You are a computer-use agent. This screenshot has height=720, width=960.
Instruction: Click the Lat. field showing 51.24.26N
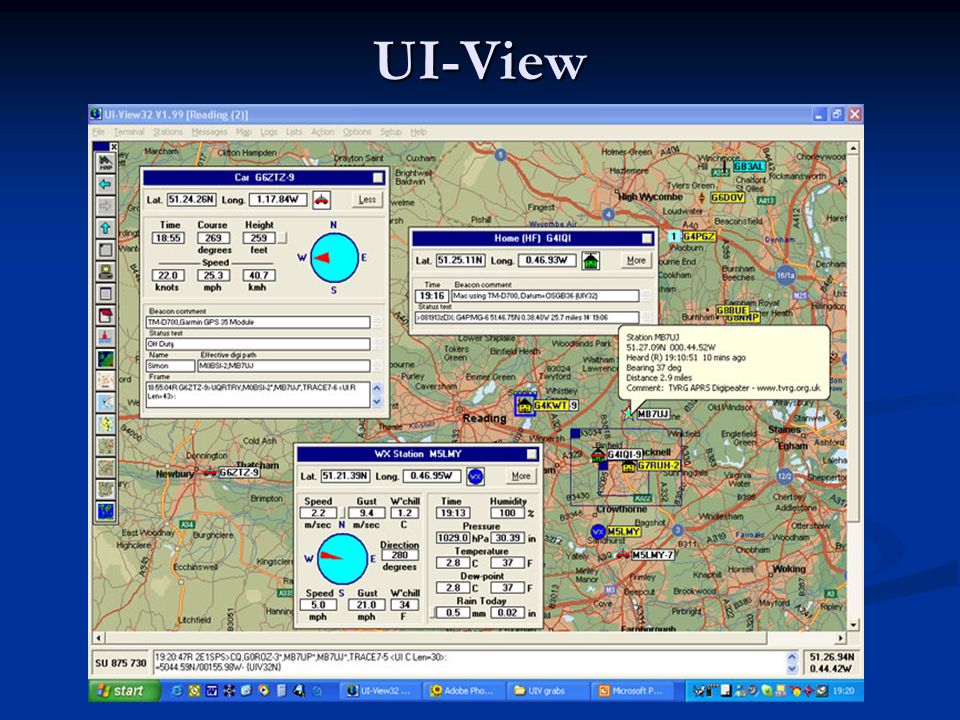(x=192, y=200)
